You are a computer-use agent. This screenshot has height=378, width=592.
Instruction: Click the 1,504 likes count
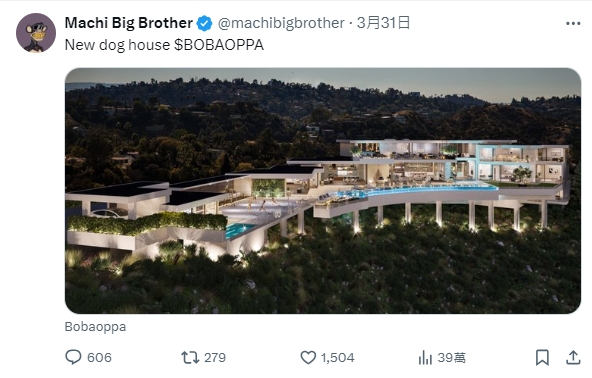[x=338, y=358]
